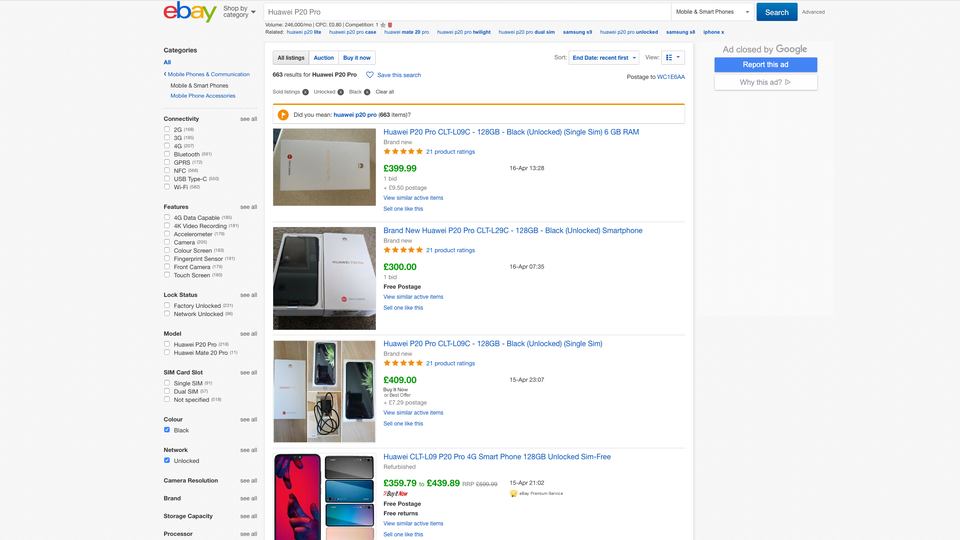Expand the View layout dropdown
The width and height of the screenshot is (960, 540).
coord(673,58)
